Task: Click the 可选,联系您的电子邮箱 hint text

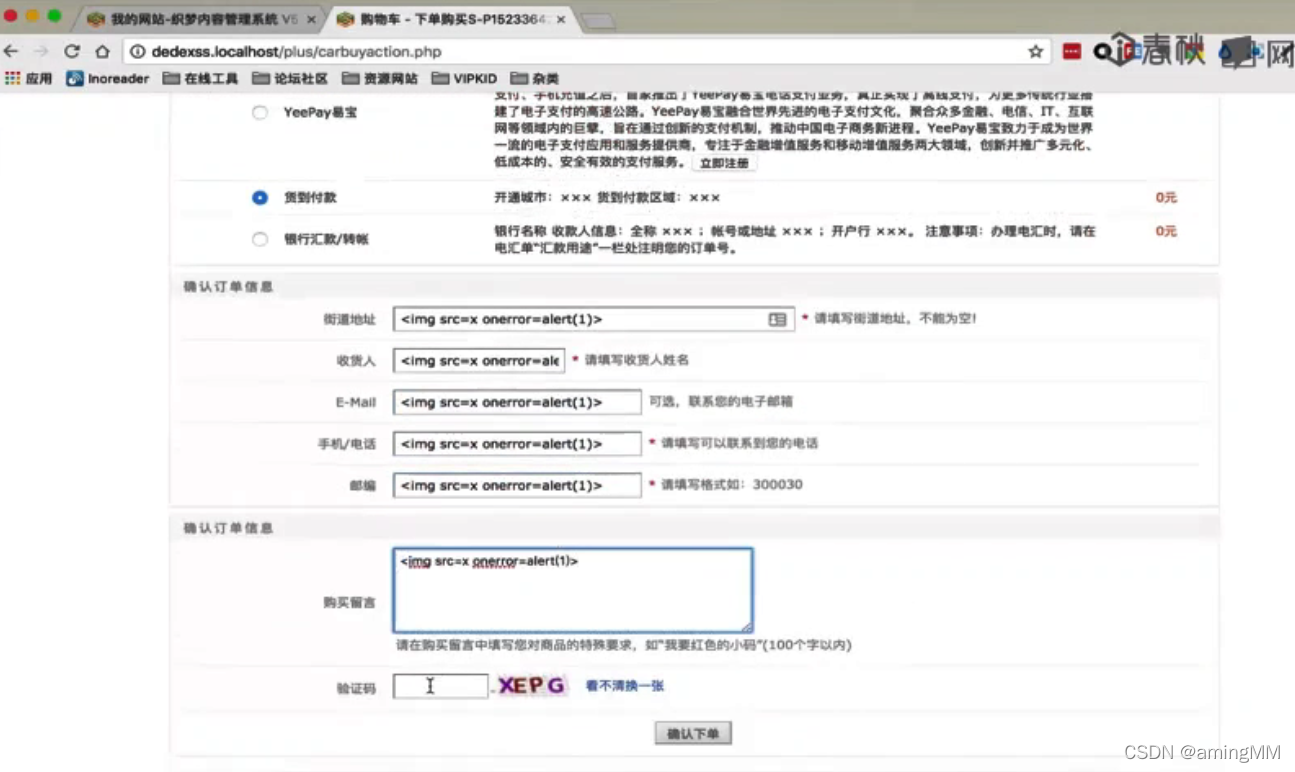Action: pos(721,402)
